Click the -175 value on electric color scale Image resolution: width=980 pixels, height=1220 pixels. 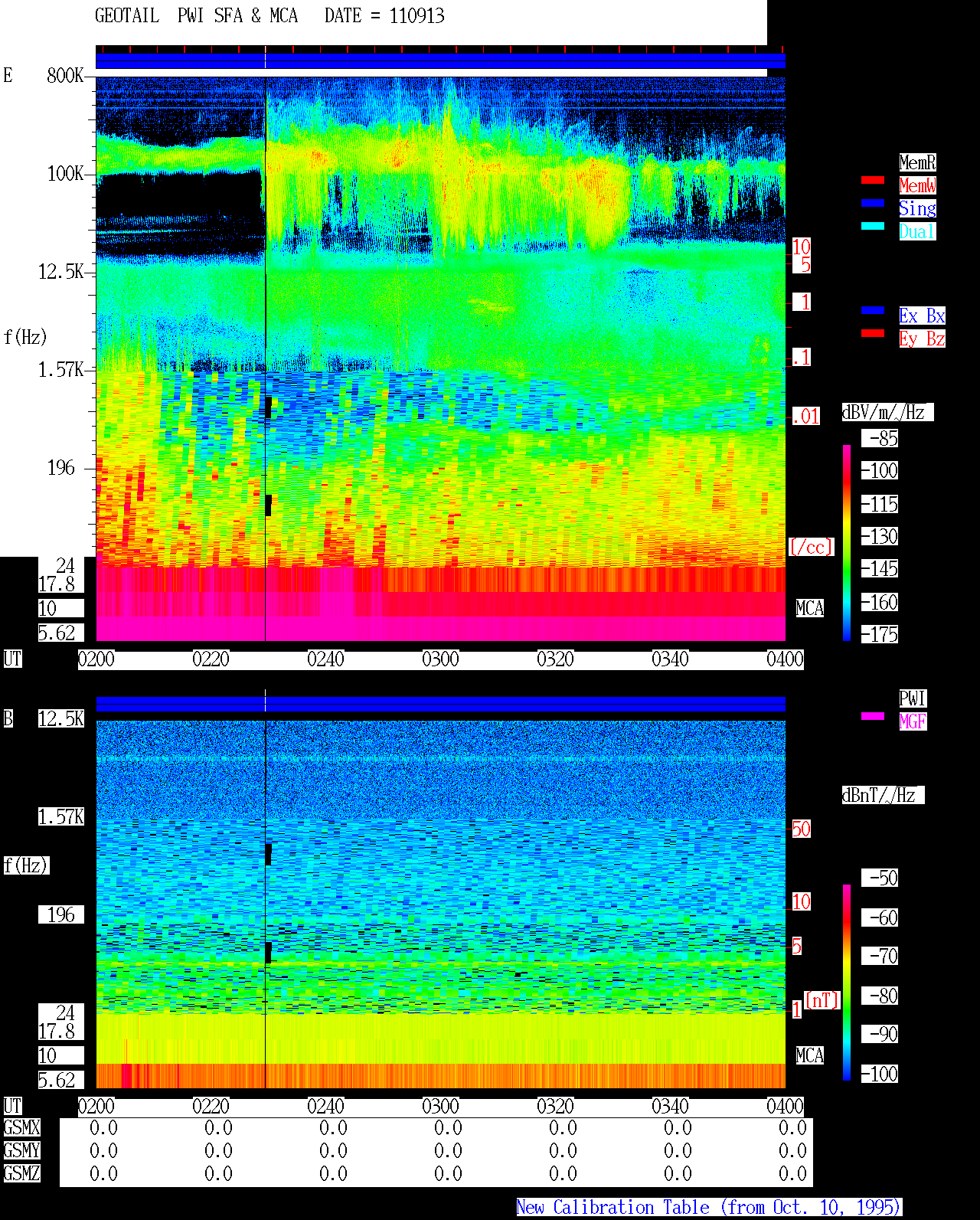(x=880, y=634)
